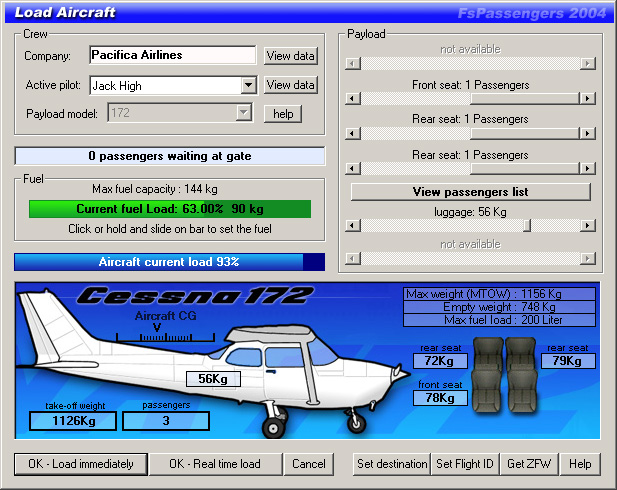
Task: Click 0 passengers waiting at gate banner
Action: point(170,156)
